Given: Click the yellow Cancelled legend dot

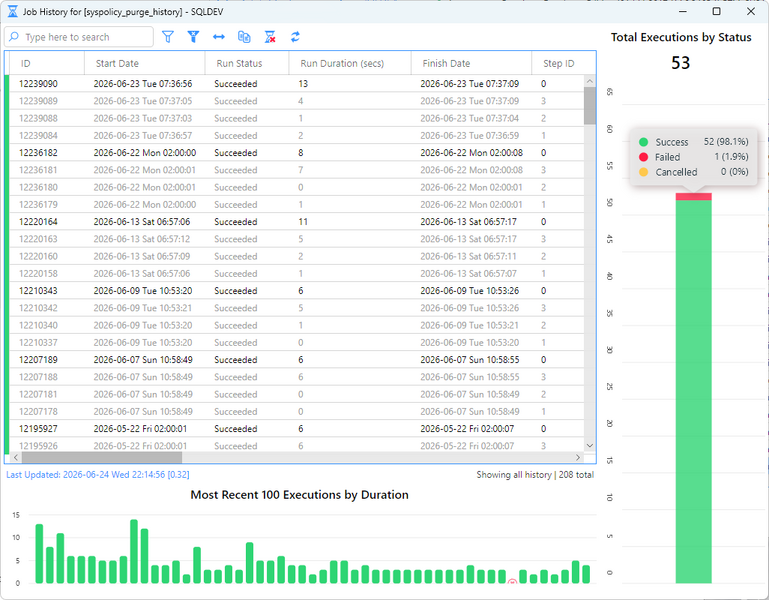Looking at the screenshot, I should click(x=644, y=172).
